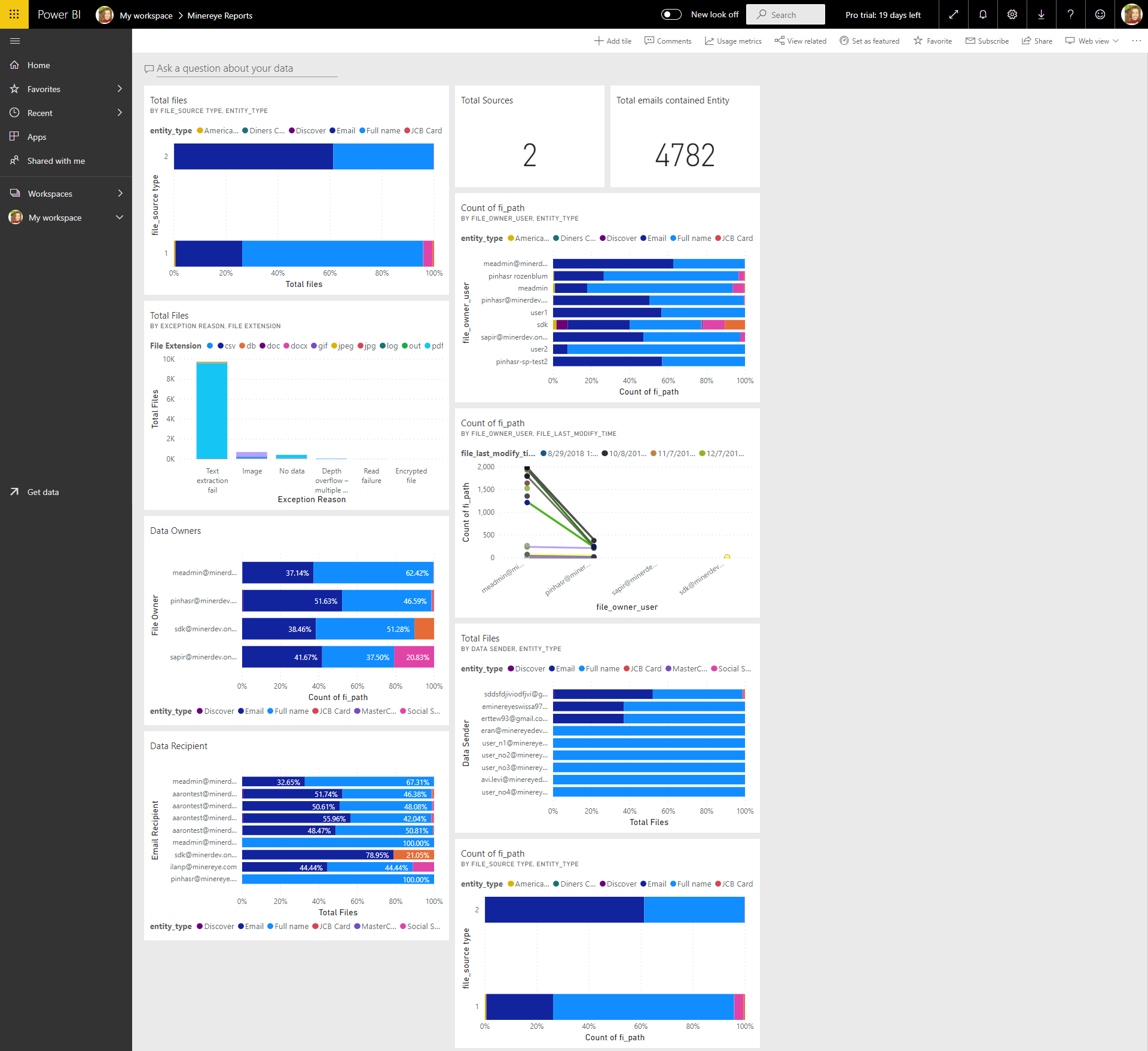Image resolution: width=1148 pixels, height=1051 pixels.
Task: Favorite this dashboard with star
Action: (932, 41)
